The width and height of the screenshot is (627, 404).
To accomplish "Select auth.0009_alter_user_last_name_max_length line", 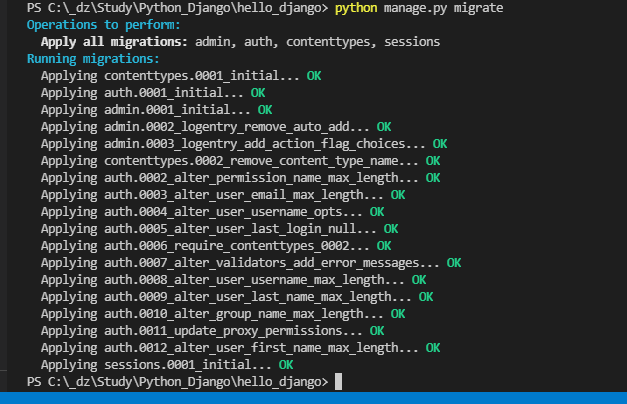I will click(x=237, y=297).
